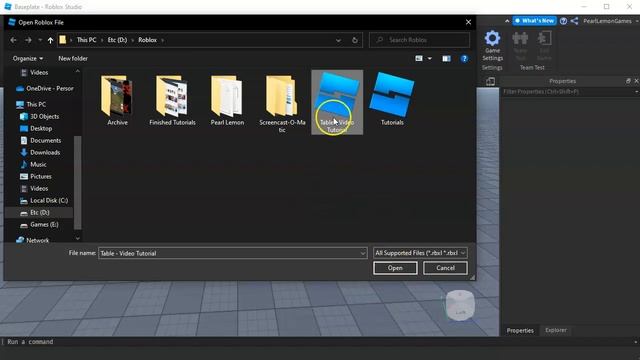Select Etc (D:) in the address path
Screen dimensions: 640x360
117,40
